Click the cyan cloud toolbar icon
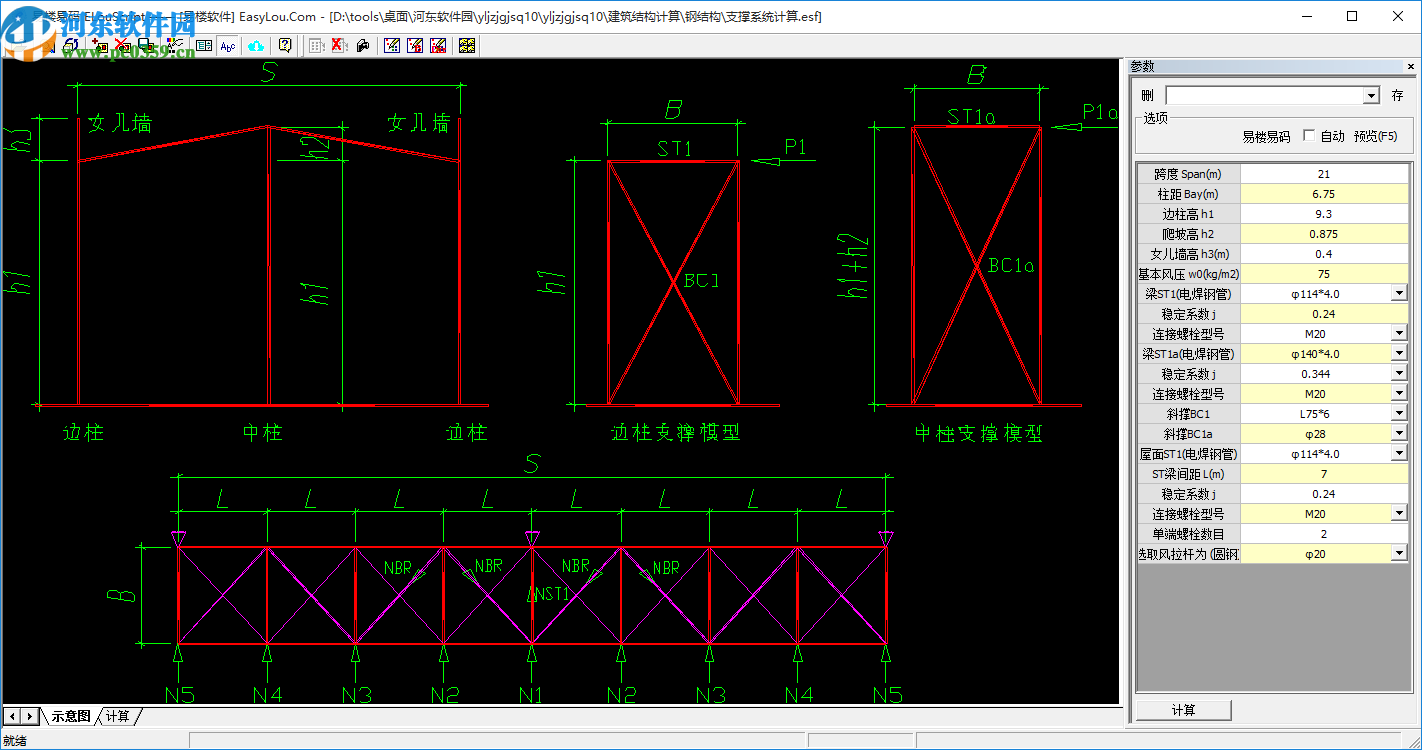This screenshot has width=1422, height=750. pyautogui.click(x=255, y=45)
